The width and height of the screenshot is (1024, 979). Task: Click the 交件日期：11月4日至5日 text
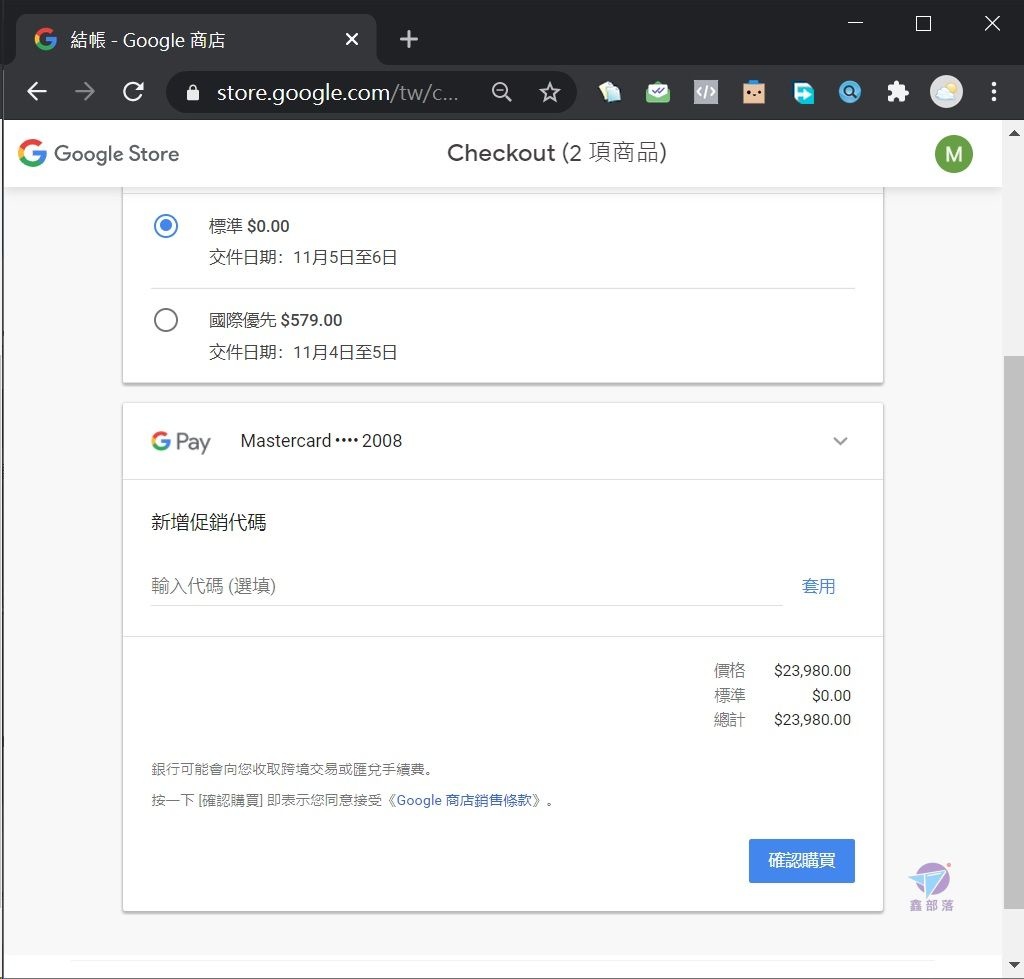click(x=303, y=353)
